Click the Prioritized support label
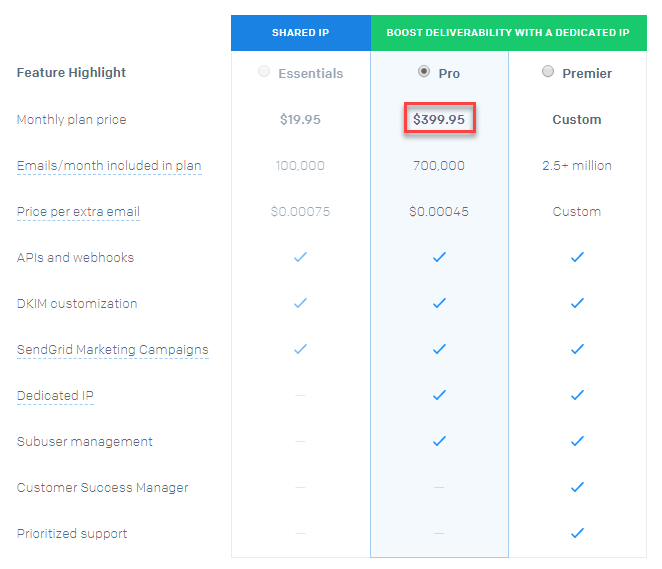This screenshot has width=662, height=569. click(72, 534)
